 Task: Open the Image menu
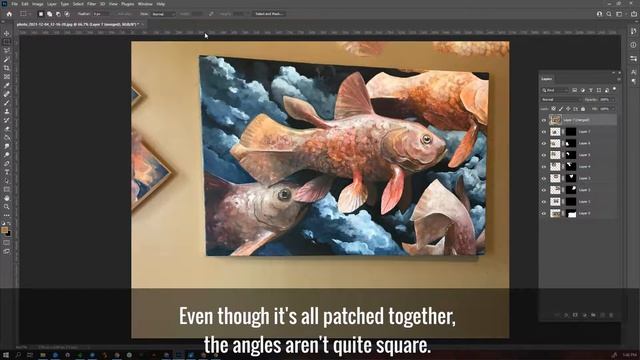point(38,4)
